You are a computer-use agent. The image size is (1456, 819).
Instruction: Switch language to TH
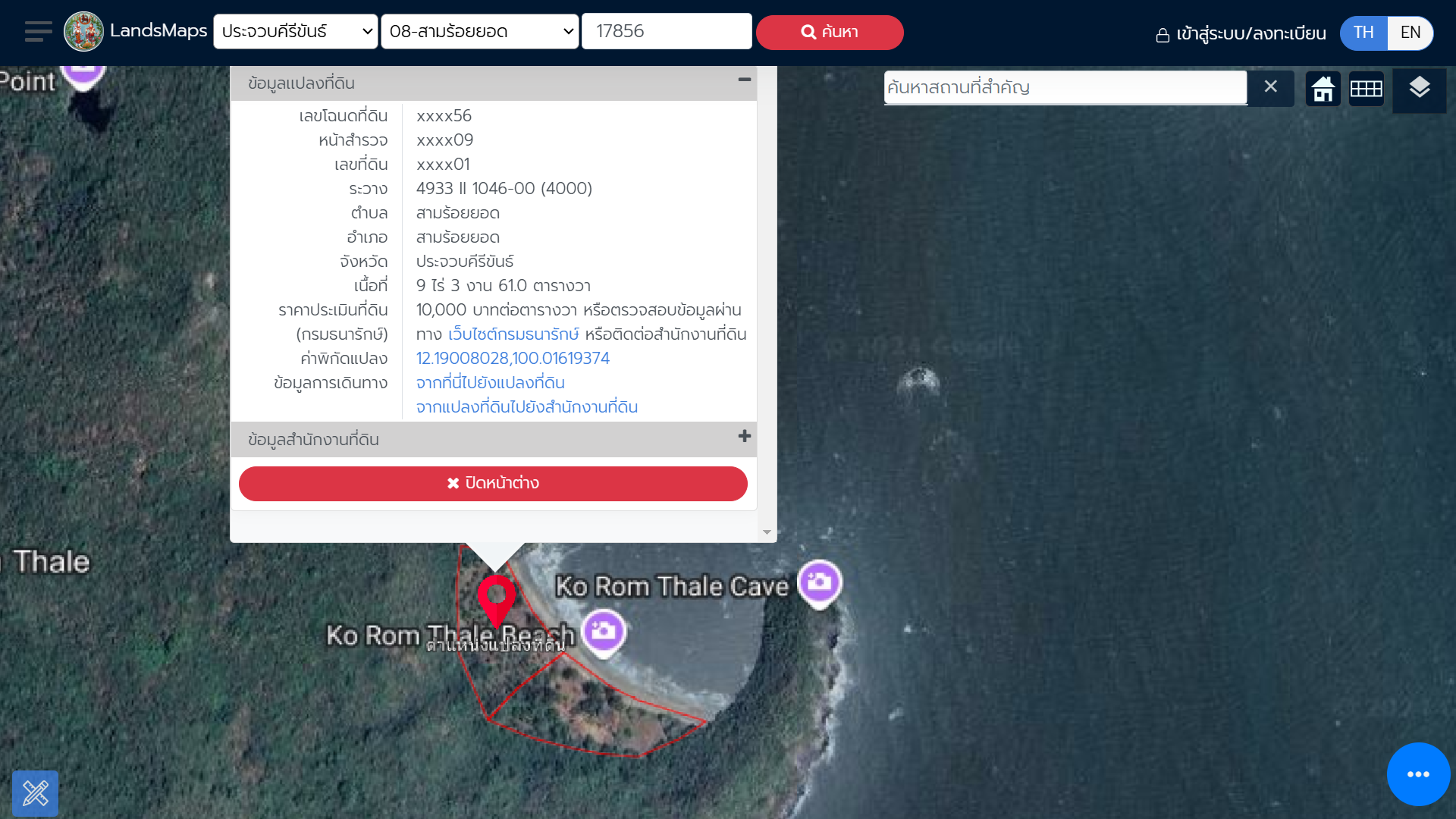pyautogui.click(x=1363, y=33)
